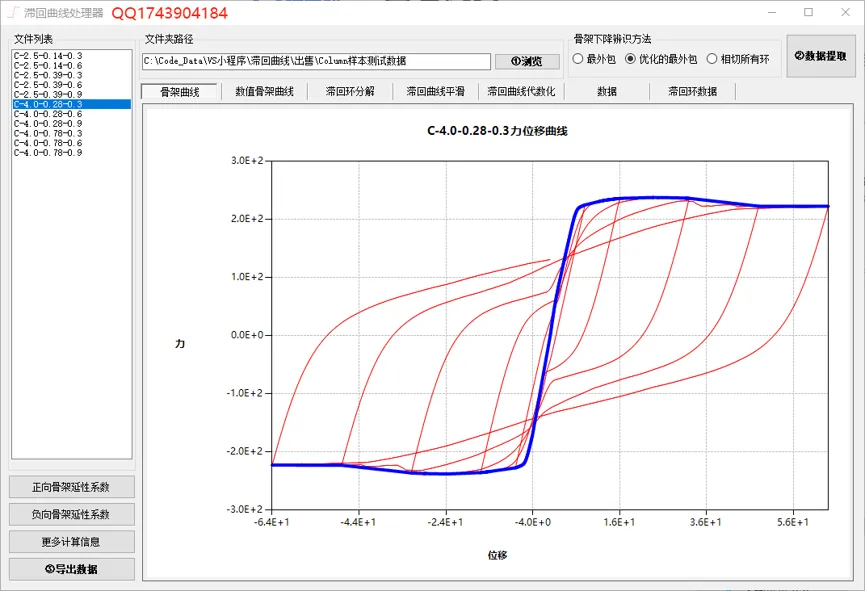Select file C-2.5-0.14-0.3 in list
This screenshot has width=865, height=591.
[x=48, y=56]
